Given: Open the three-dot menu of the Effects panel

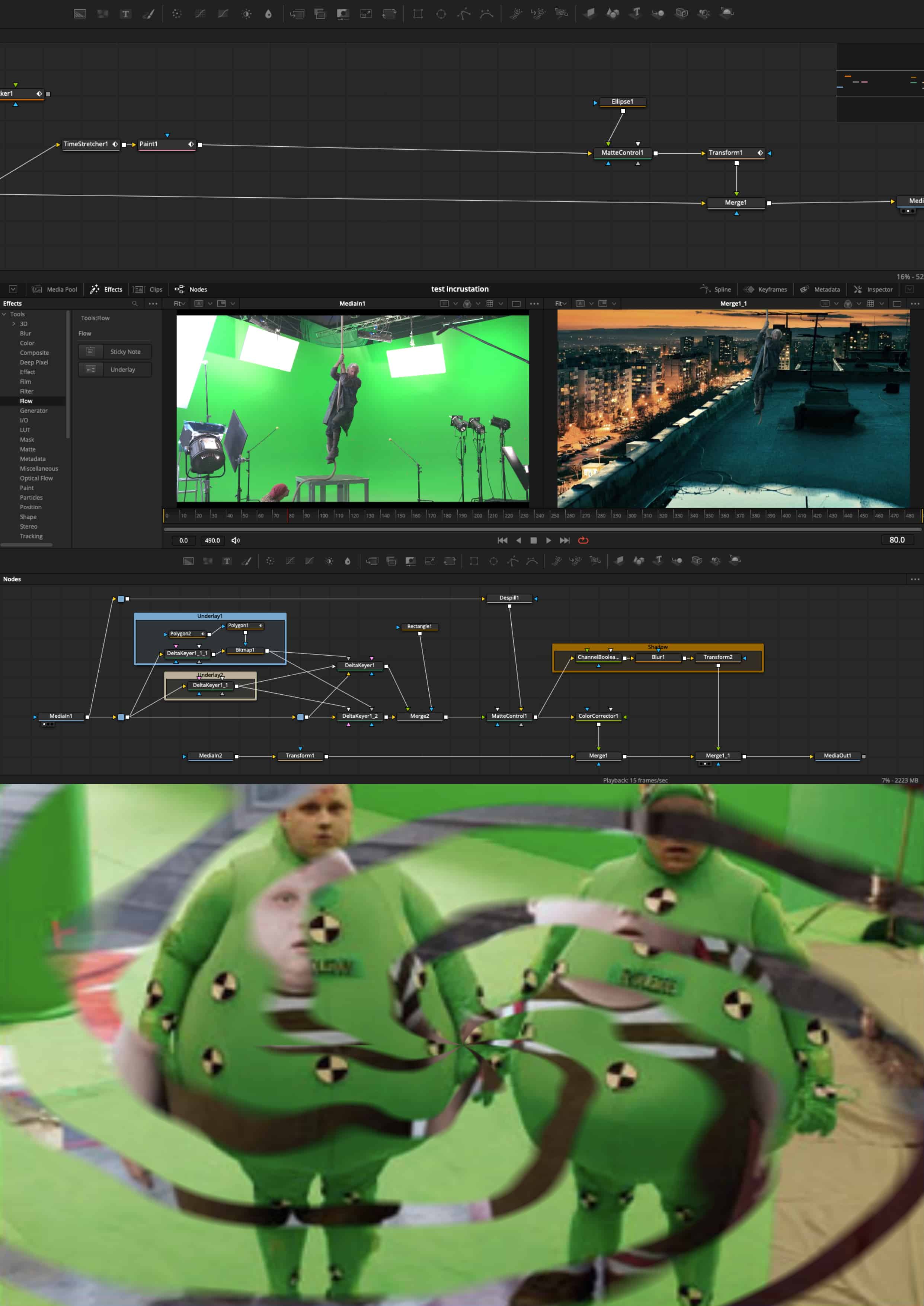Looking at the screenshot, I should [153, 303].
